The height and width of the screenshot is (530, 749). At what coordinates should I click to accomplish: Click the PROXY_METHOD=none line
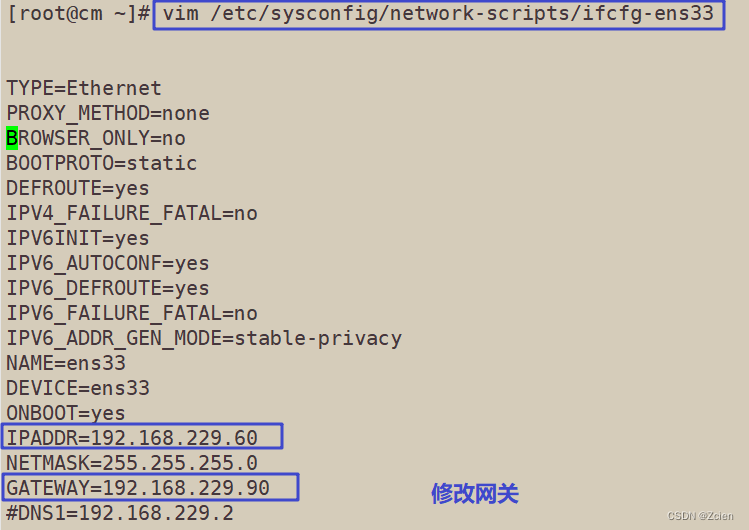click(x=108, y=114)
